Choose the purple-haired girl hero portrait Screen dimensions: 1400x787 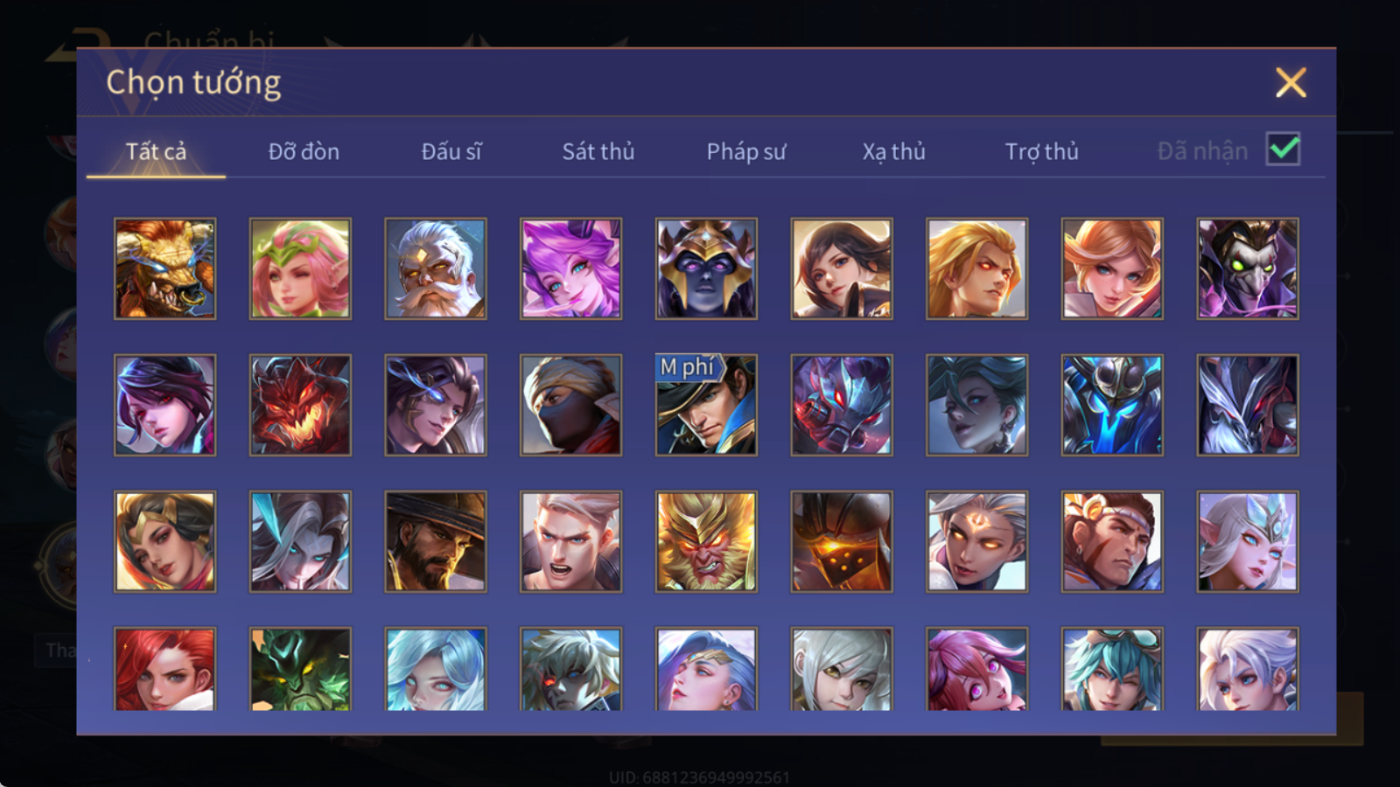tap(571, 269)
